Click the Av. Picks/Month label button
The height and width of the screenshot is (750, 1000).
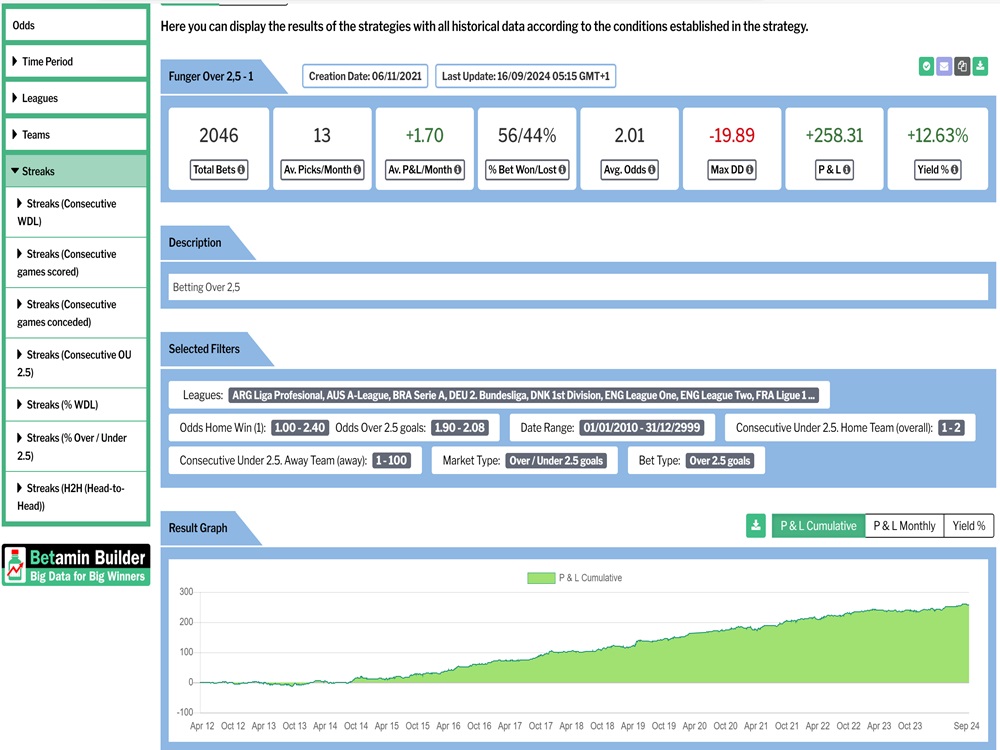321,170
